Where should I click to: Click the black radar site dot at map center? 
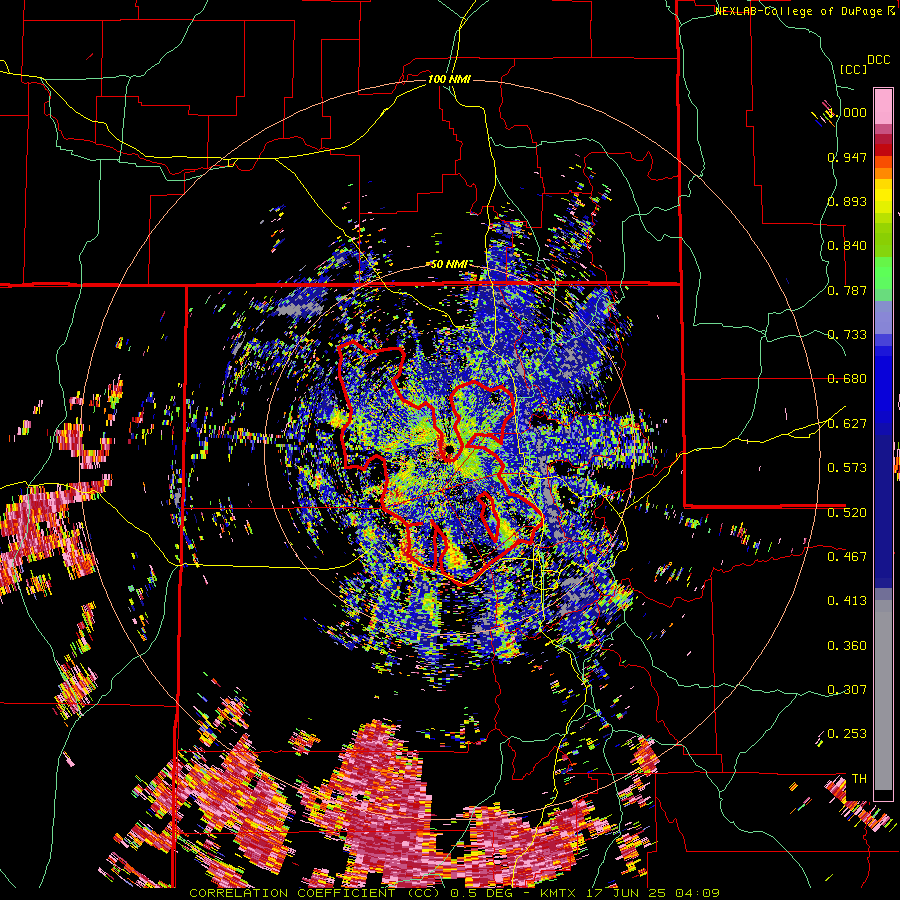coord(448,449)
